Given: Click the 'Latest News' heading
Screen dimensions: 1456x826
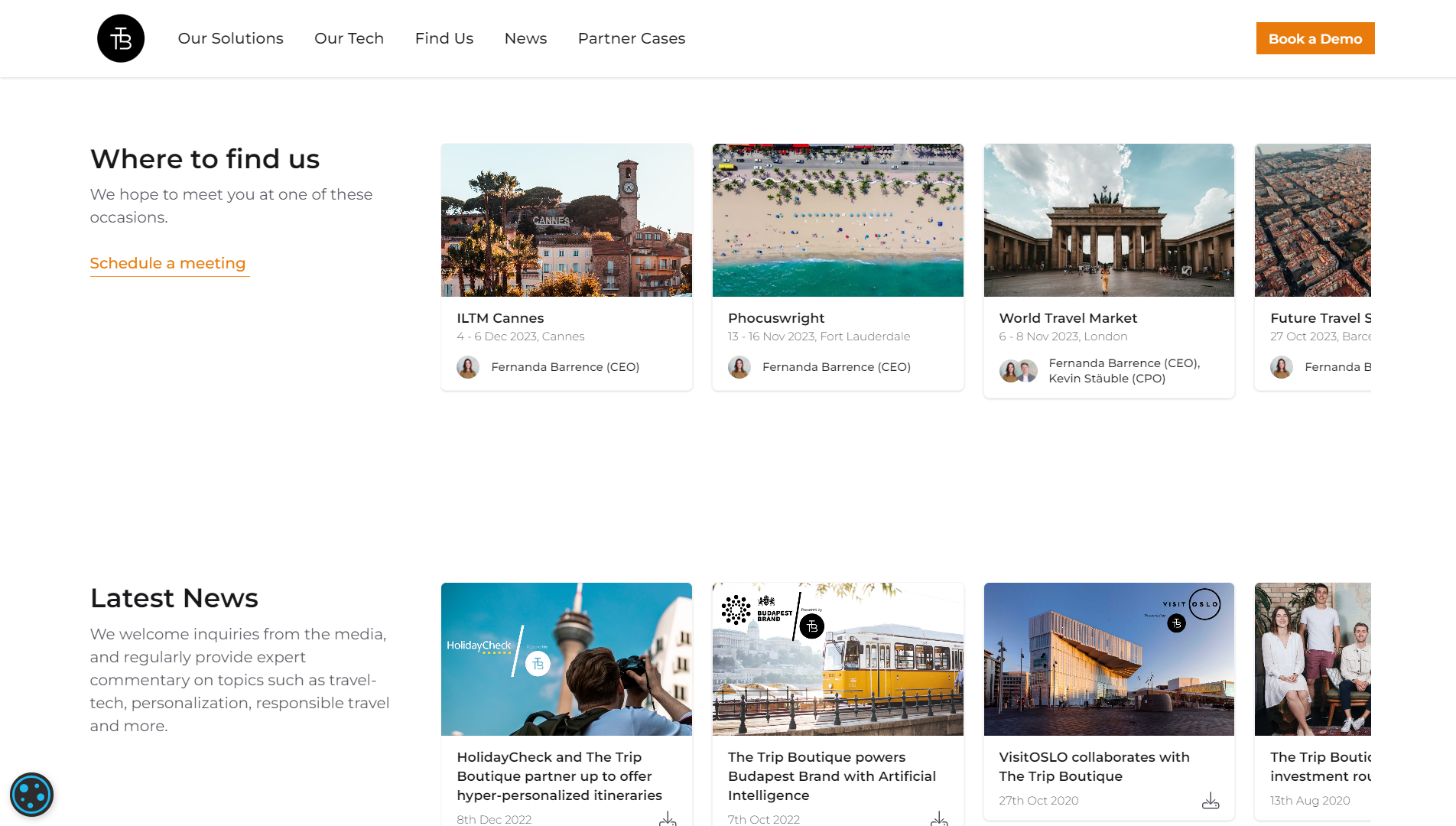Looking at the screenshot, I should (174, 598).
